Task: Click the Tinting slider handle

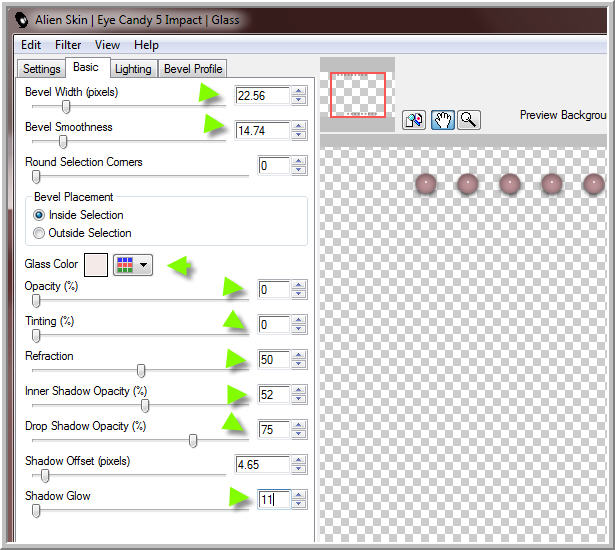Action: [36, 336]
